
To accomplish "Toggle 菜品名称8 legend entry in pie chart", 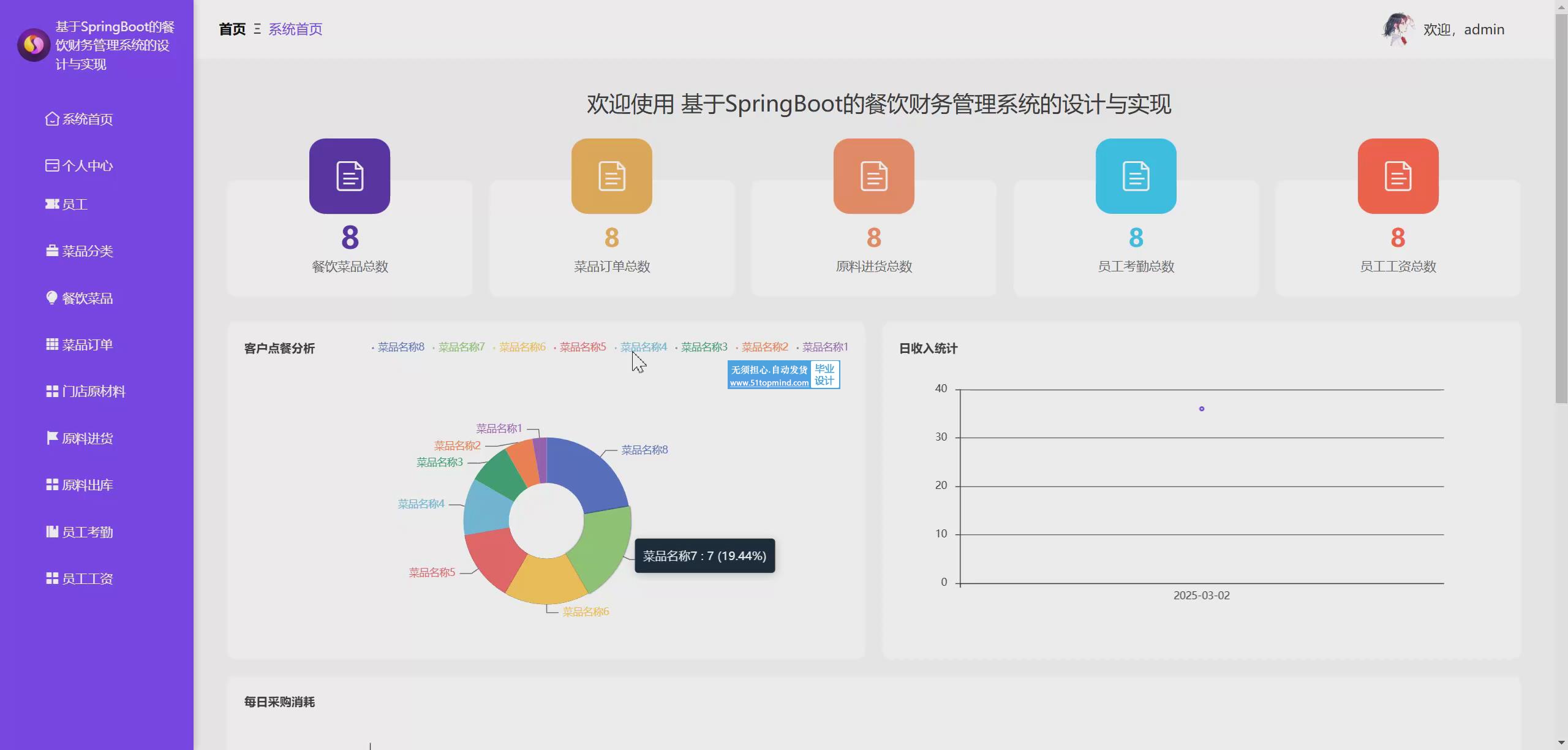I will point(401,347).
